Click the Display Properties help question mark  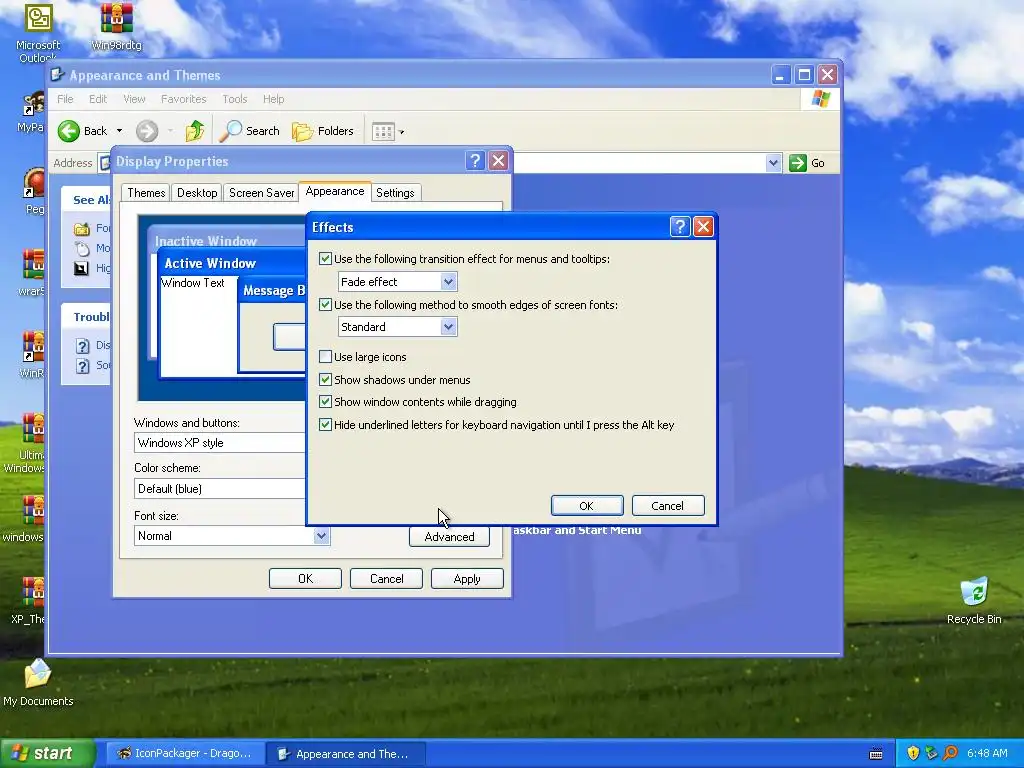pos(475,161)
